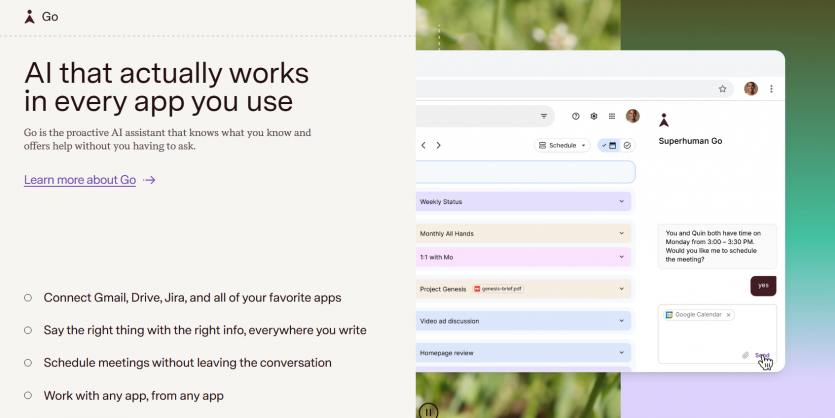Go to the previous calendar period arrow
This screenshot has height=418, width=835.
pos(423,145)
